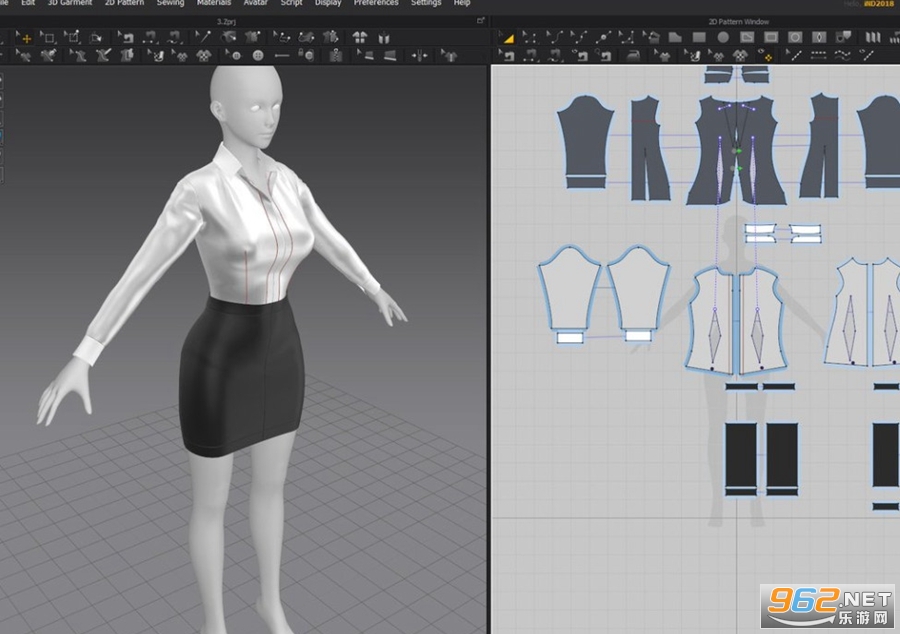Viewport: 900px width, 634px height.
Task: Click the 3.2prj window title
Action: click(226, 21)
